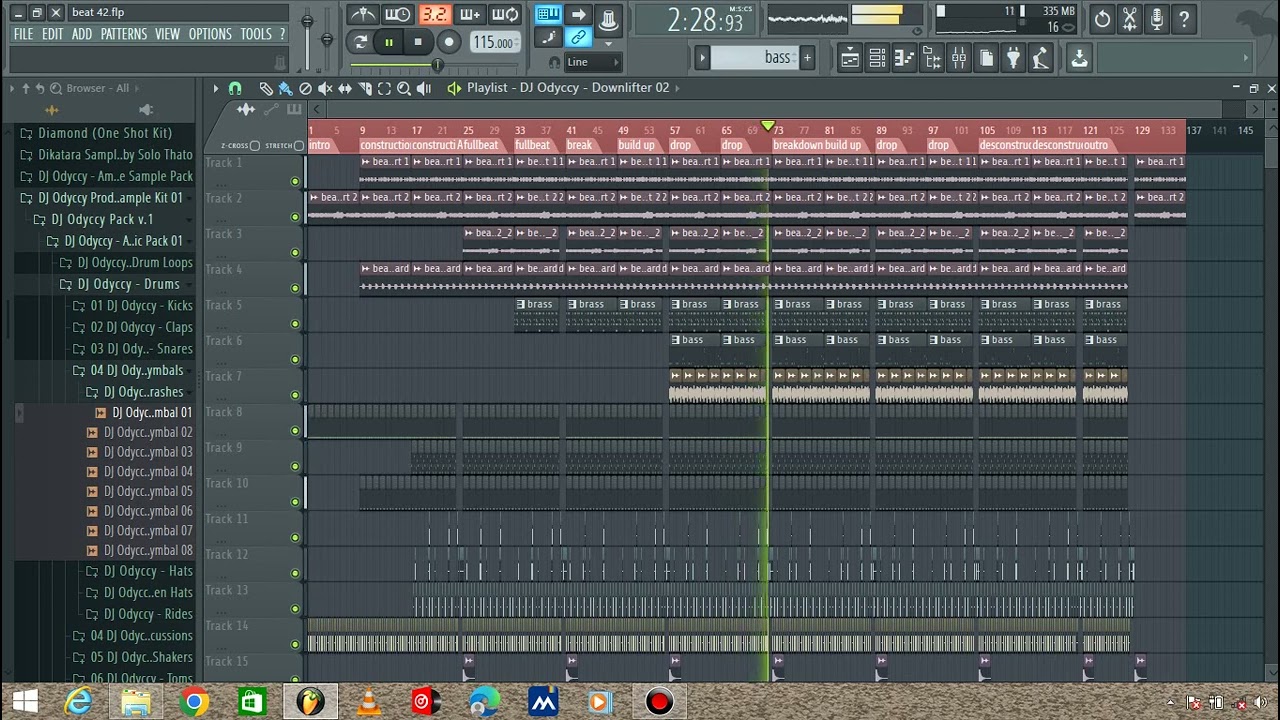1280x720 pixels.
Task: Open the help question mark icon
Action: 1184,19
